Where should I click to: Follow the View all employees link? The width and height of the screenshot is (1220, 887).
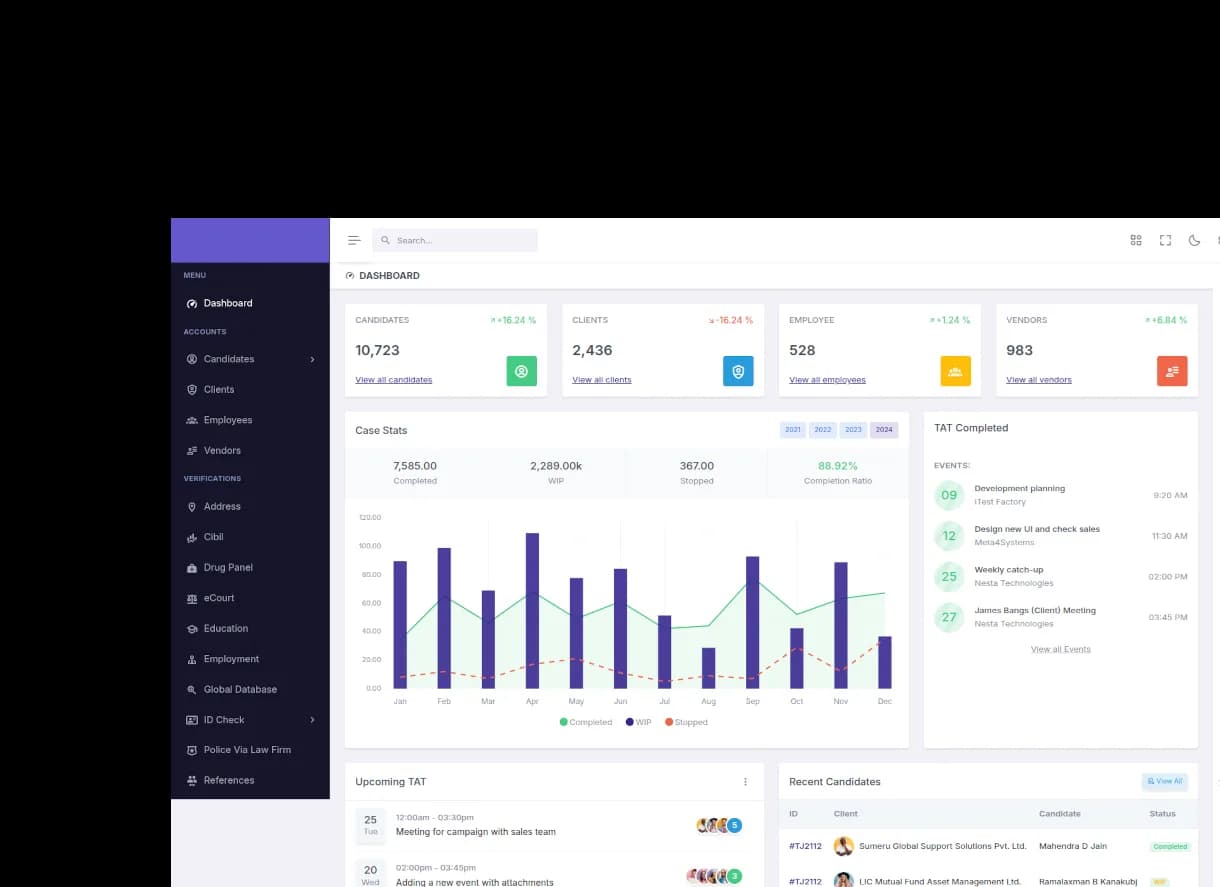[x=827, y=380]
